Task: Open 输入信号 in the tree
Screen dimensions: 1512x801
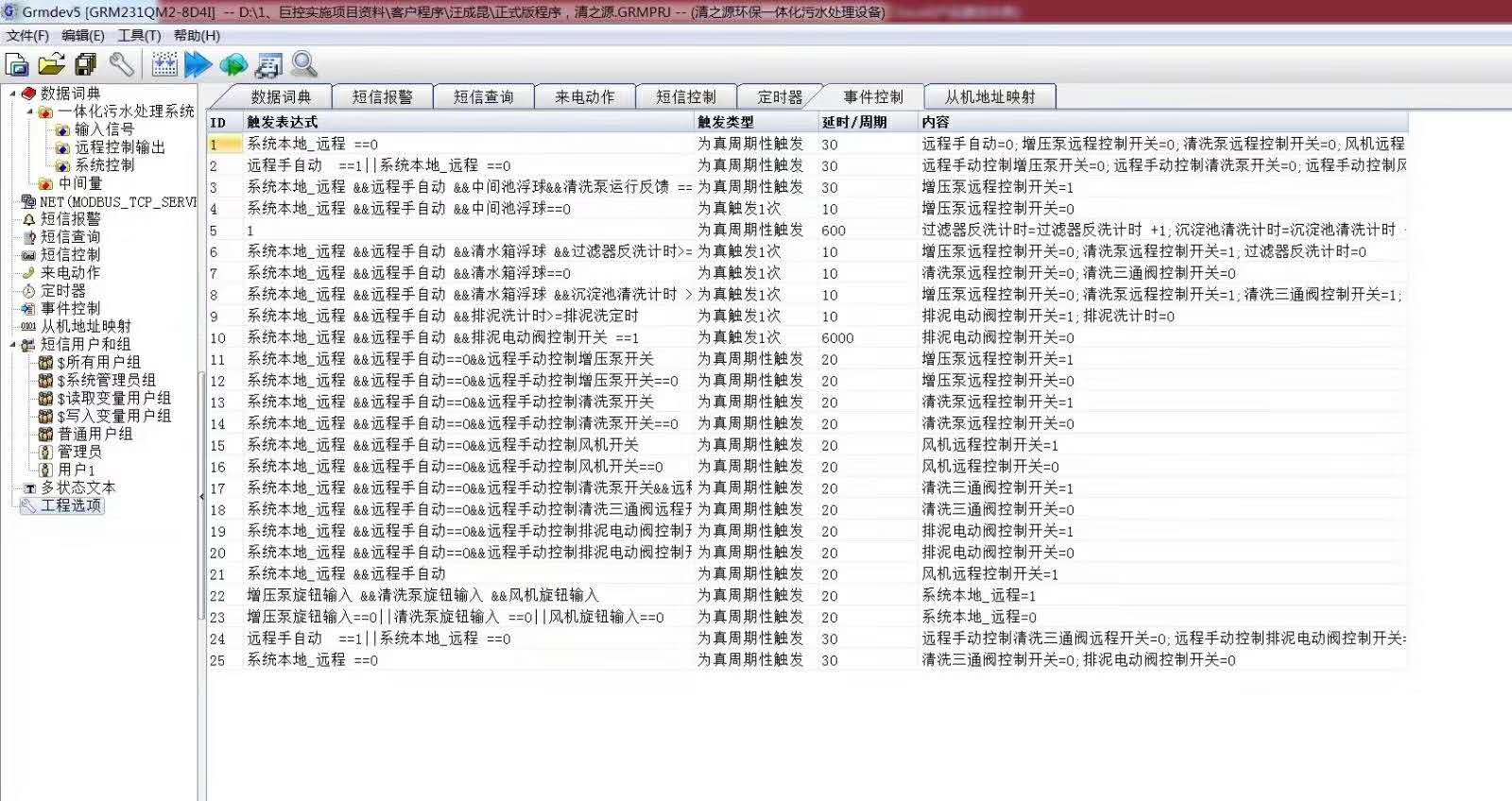Action: coord(104,129)
